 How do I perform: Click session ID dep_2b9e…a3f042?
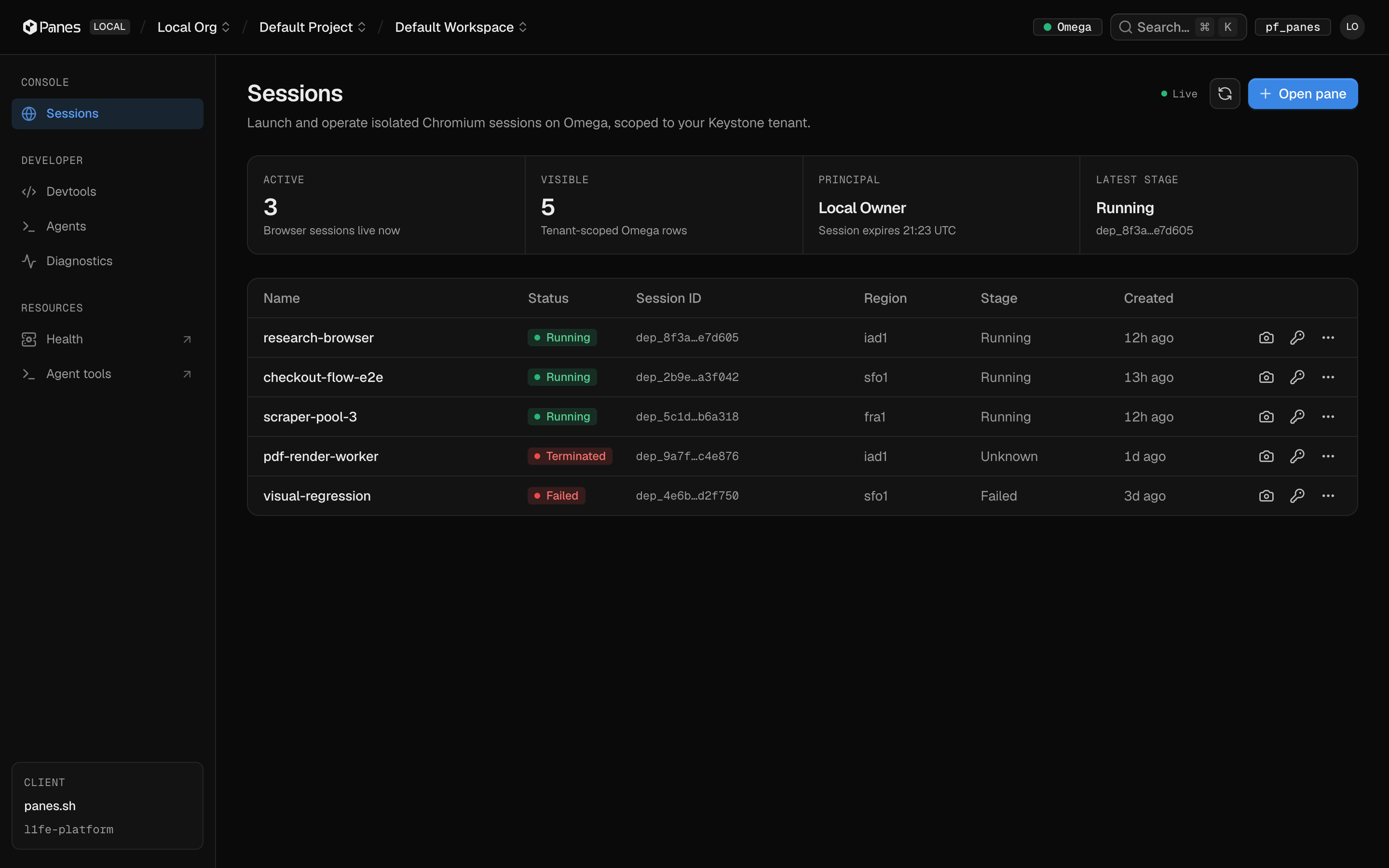[687, 377]
